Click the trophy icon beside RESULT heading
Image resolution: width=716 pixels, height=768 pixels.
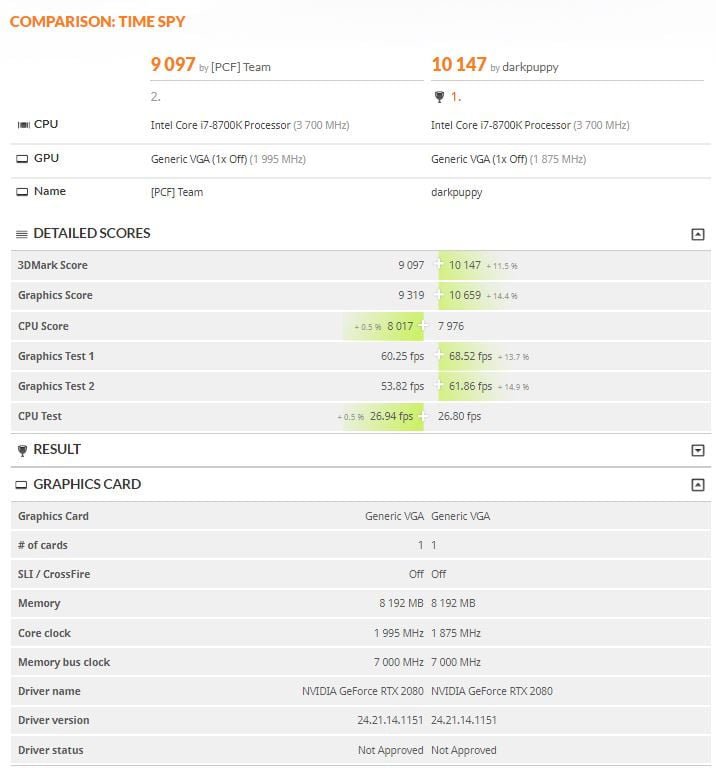[x=22, y=450]
